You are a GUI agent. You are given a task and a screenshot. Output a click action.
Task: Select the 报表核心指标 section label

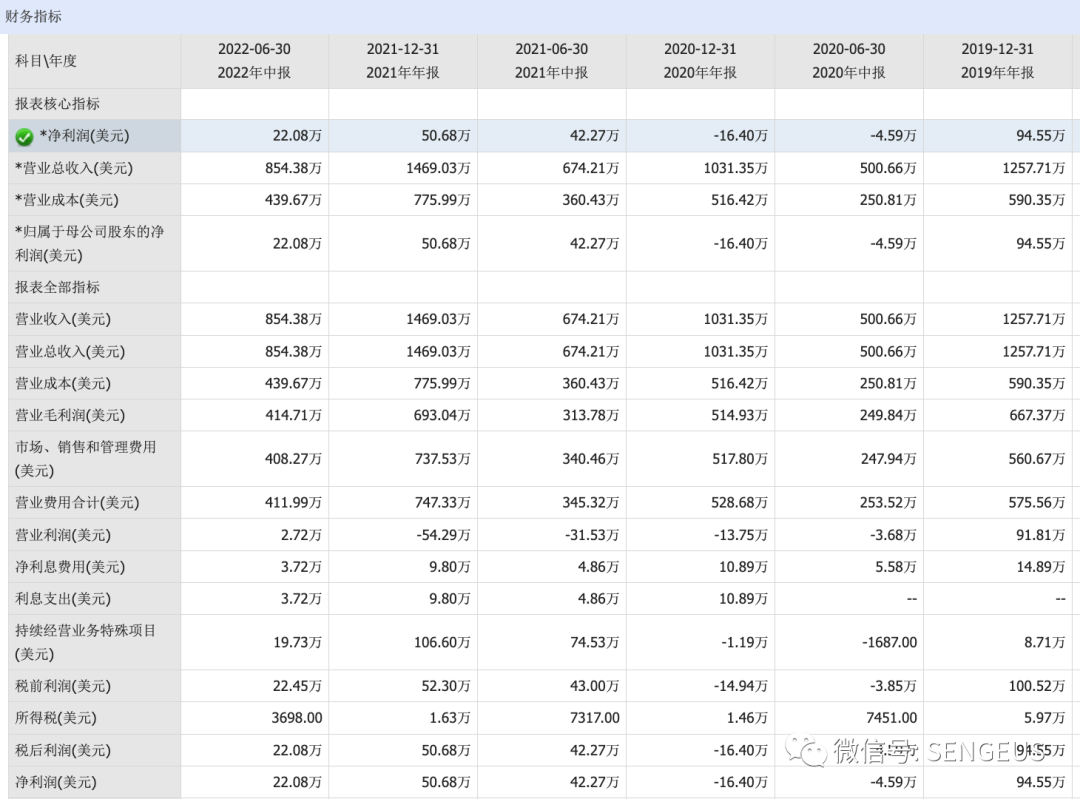(x=58, y=104)
